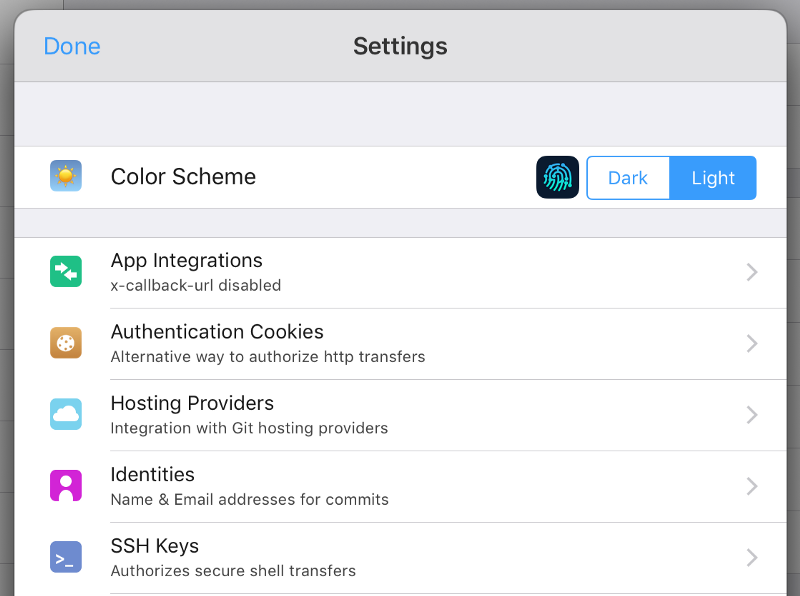Click the 'x-callback-url disabled' subtitle text
800x596 pixels.
[196, 285]
